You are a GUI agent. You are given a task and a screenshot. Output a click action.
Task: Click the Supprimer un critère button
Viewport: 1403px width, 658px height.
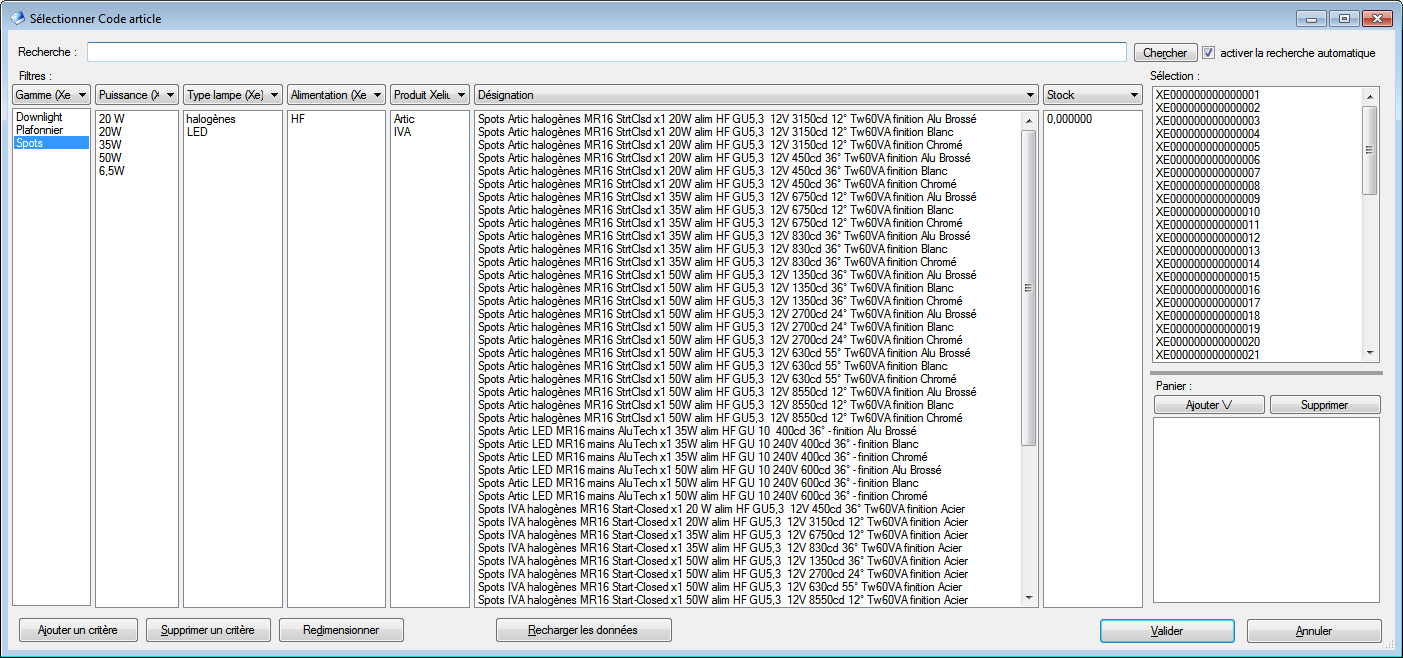coord(208,630)
